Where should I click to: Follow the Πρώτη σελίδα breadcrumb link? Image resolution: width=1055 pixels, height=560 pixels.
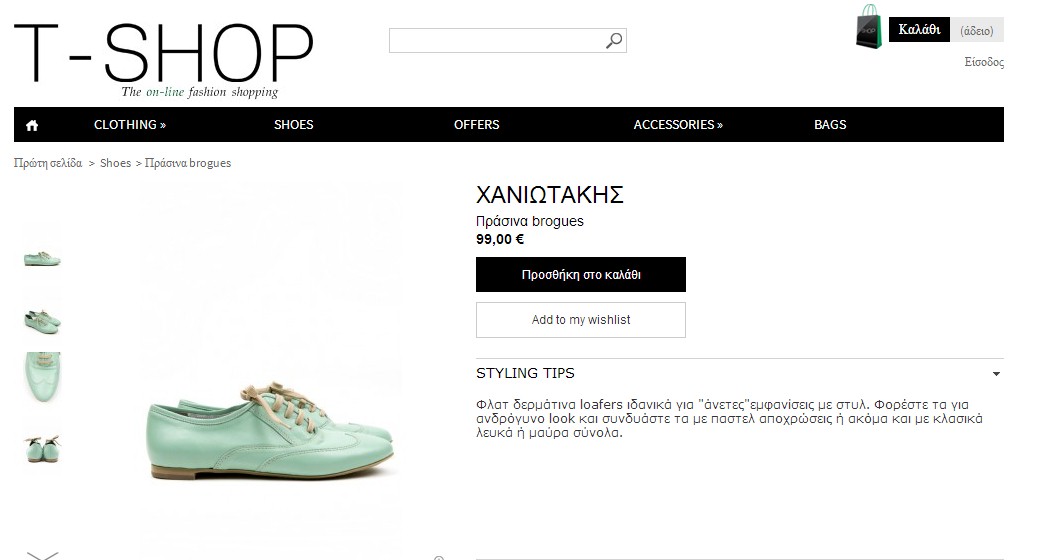point(48,163)
